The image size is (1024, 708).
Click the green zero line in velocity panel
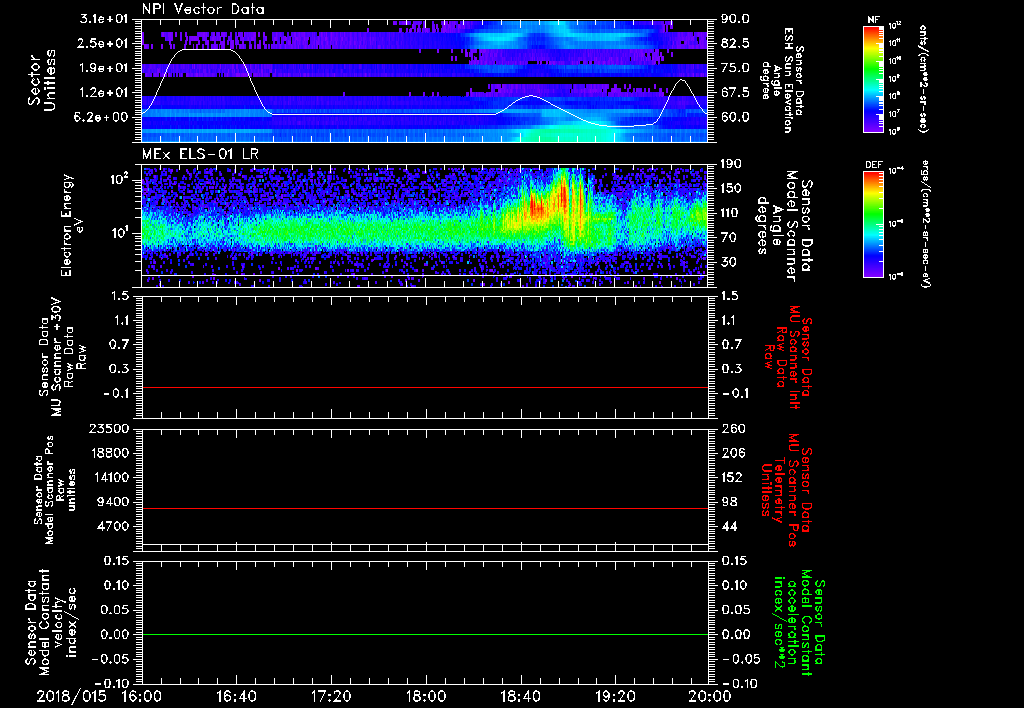(425, 634)
